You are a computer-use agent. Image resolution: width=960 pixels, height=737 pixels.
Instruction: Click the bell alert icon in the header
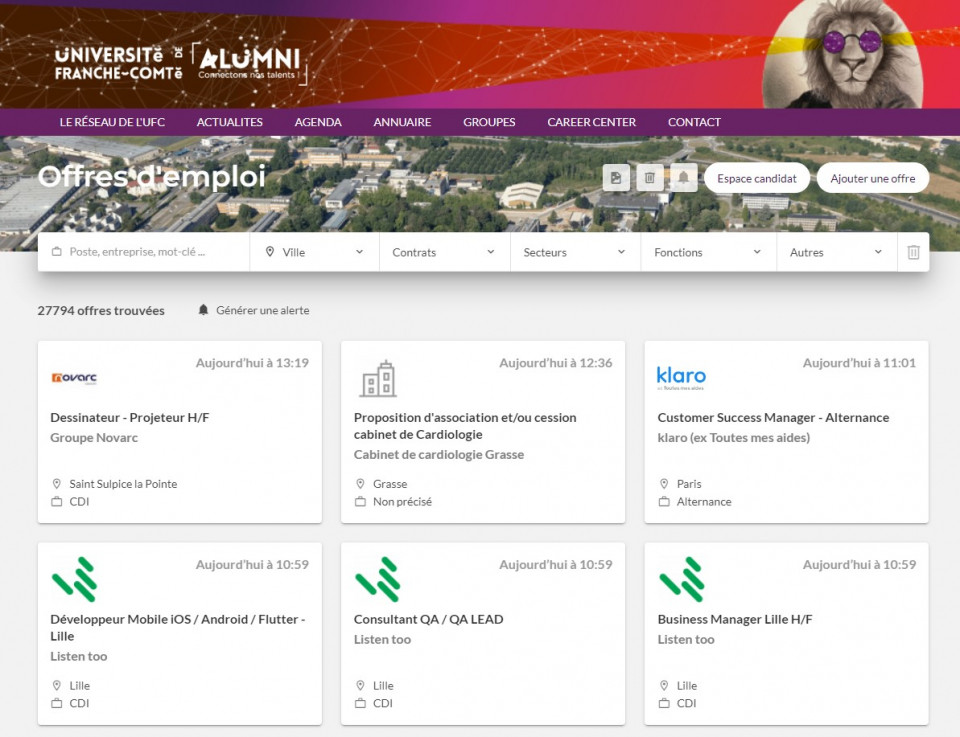(x=683, y=178)
